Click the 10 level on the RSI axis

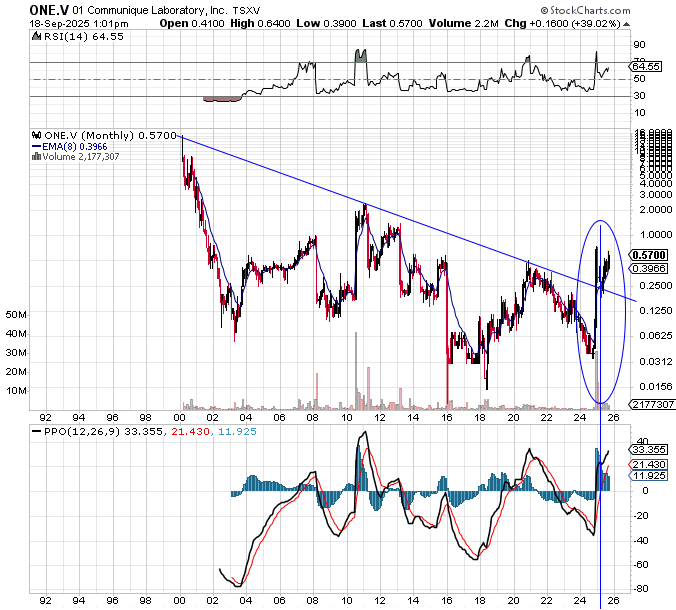(x=639, y=113)
